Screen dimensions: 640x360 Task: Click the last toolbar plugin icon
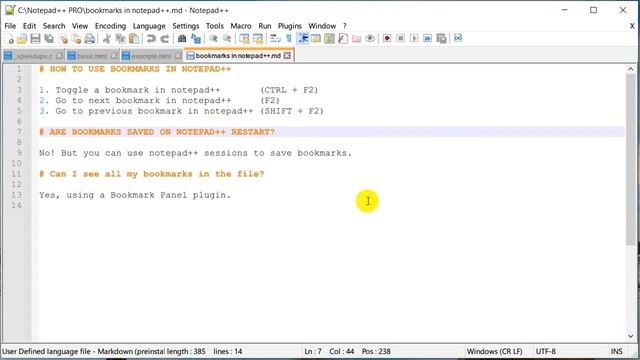(458, 38)
